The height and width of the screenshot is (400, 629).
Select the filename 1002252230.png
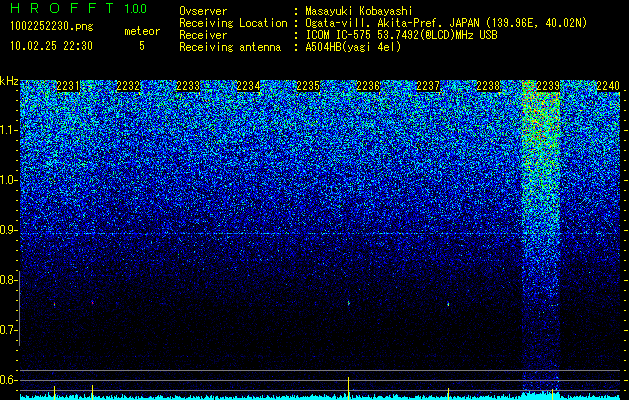click(x=52, y=26)
